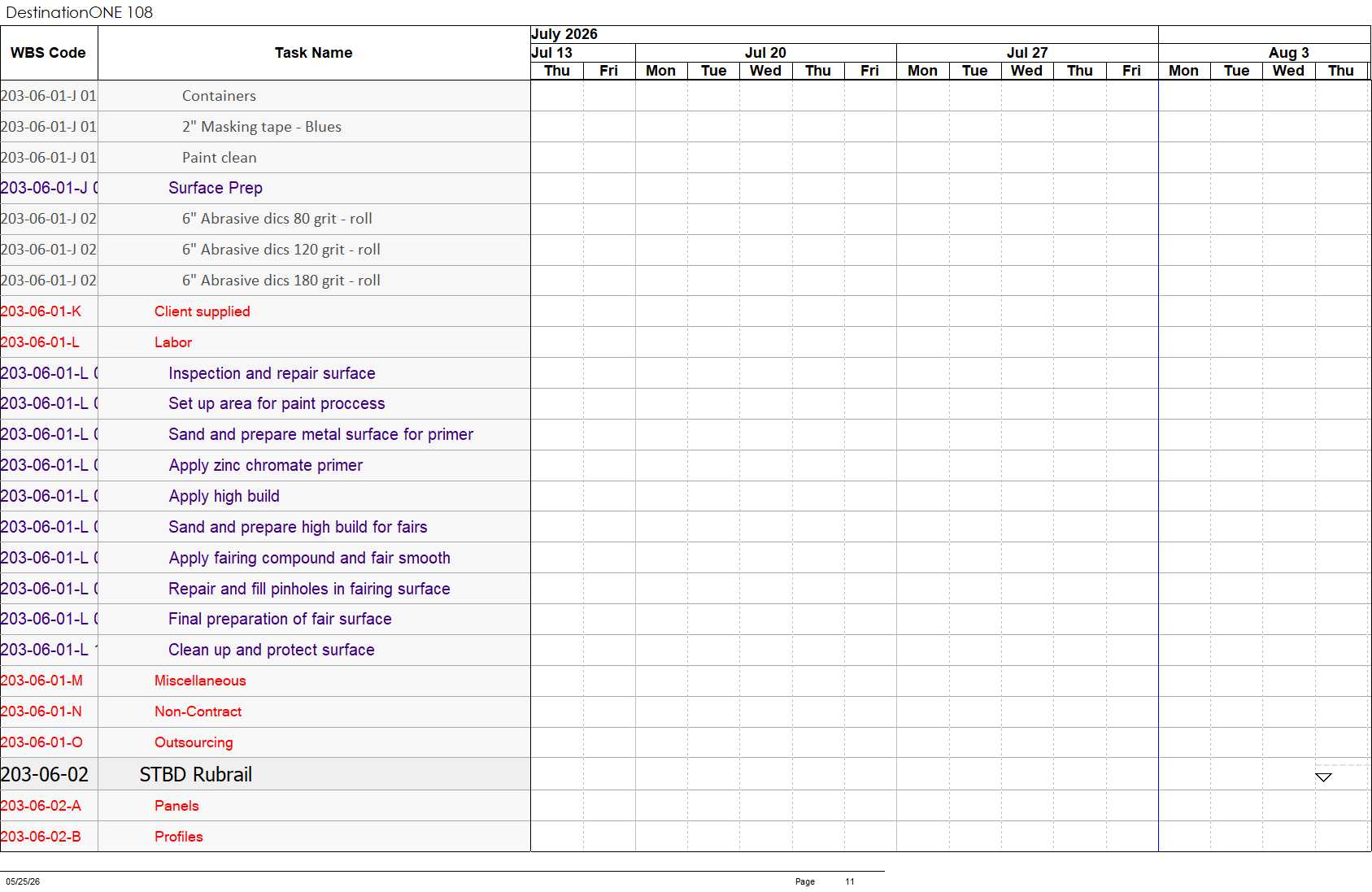The image size is (1372, 892).
Task: Click the DestinationONE 108 project title
Action: (x=80, y=12)
